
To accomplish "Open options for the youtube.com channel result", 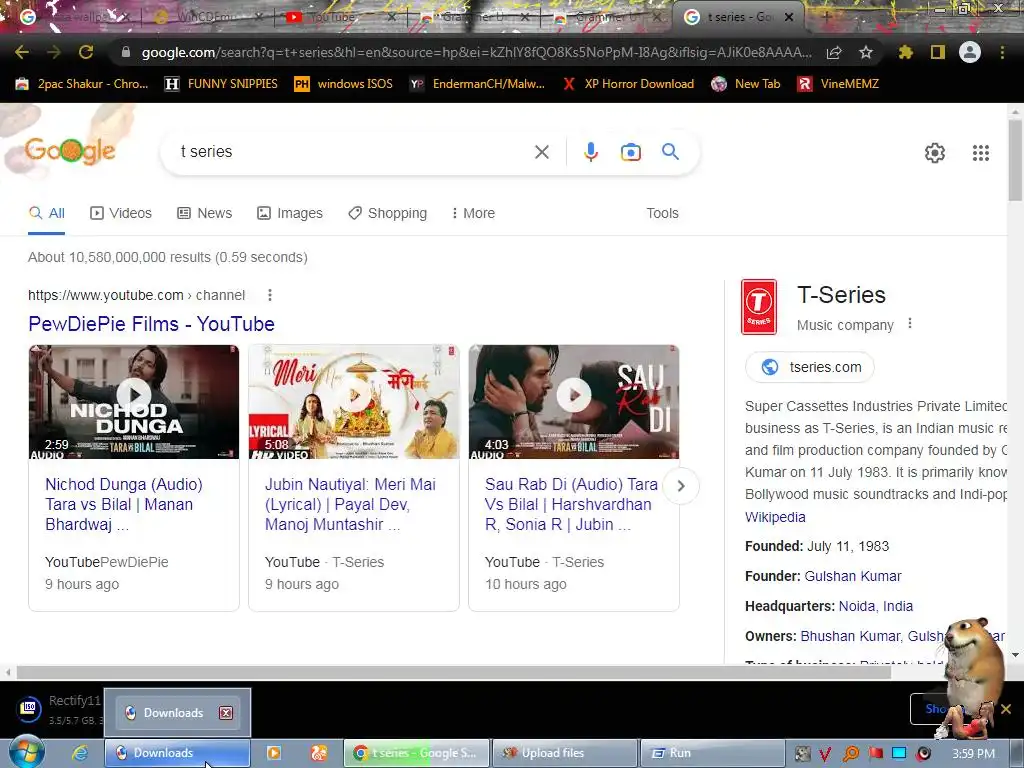I will (x=270, y=295).
